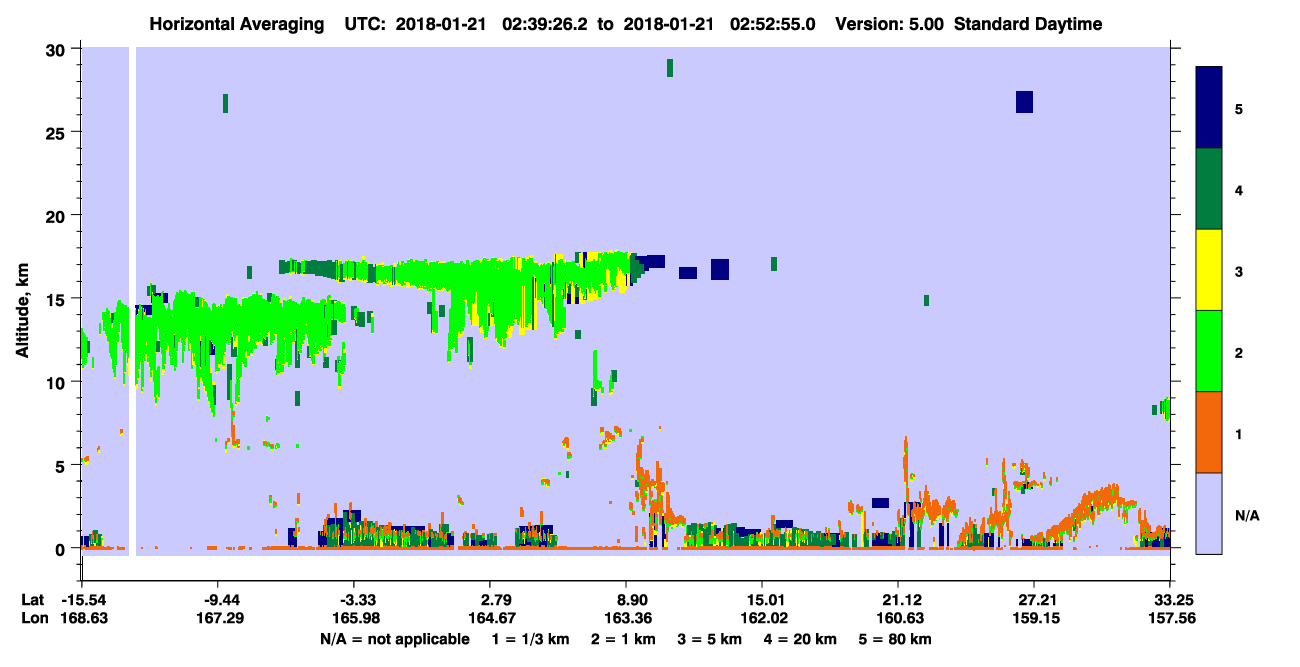The image size is (1300, 667).
Task: Click longitude value 165.98
Action: 355,618
